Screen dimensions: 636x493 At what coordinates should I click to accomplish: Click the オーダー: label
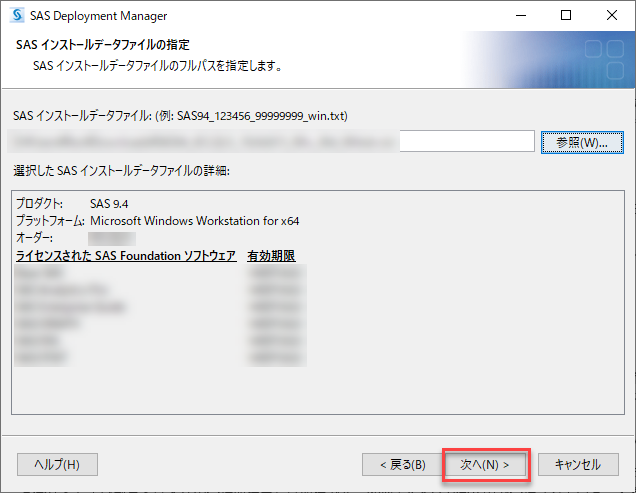tap(34, 238)
